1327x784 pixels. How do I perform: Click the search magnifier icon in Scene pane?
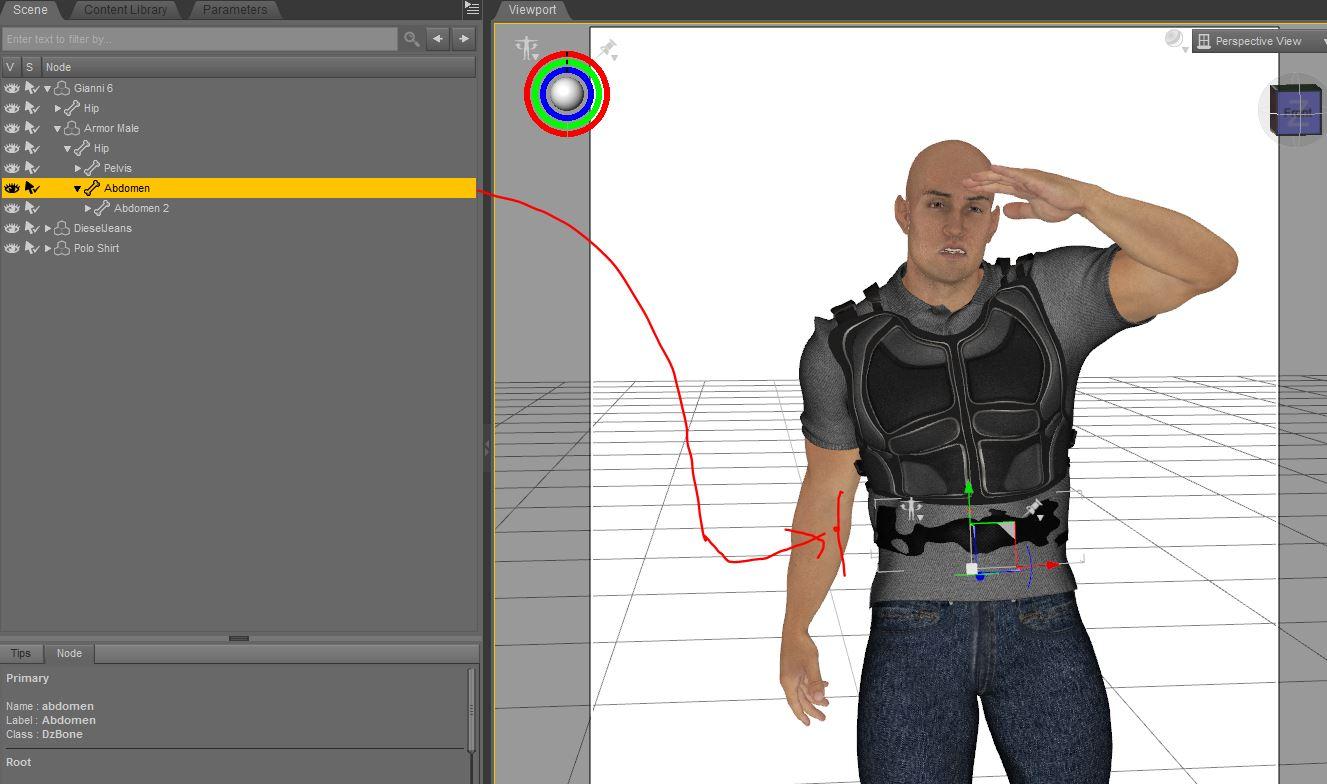411,39
